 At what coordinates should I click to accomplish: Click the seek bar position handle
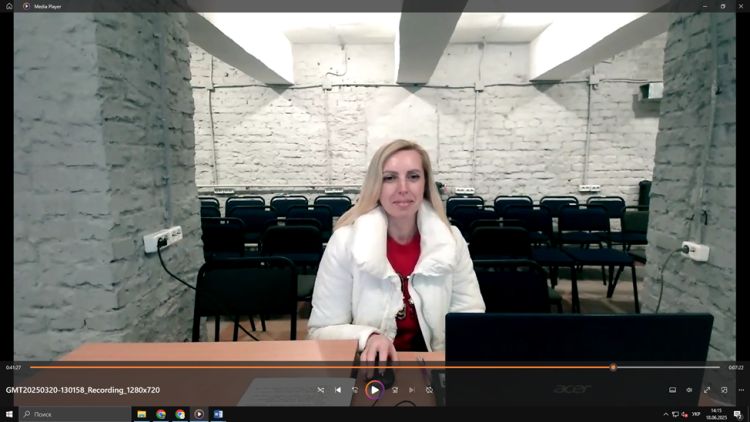[x=613, y=368]
